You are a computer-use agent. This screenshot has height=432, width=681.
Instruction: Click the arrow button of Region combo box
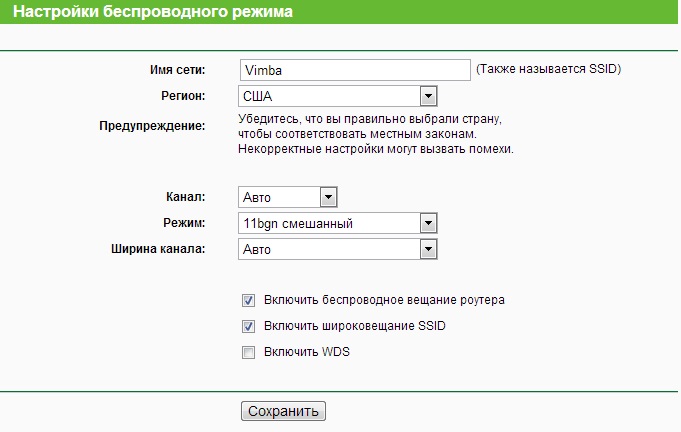pyautogui.click(x=428, y=96)
